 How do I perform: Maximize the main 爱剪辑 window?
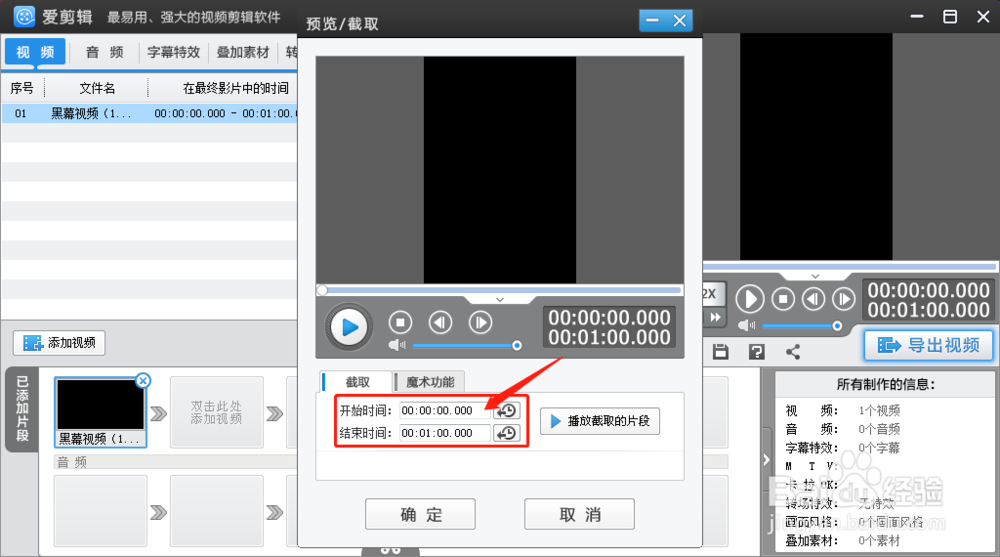(x=950, y=16)
